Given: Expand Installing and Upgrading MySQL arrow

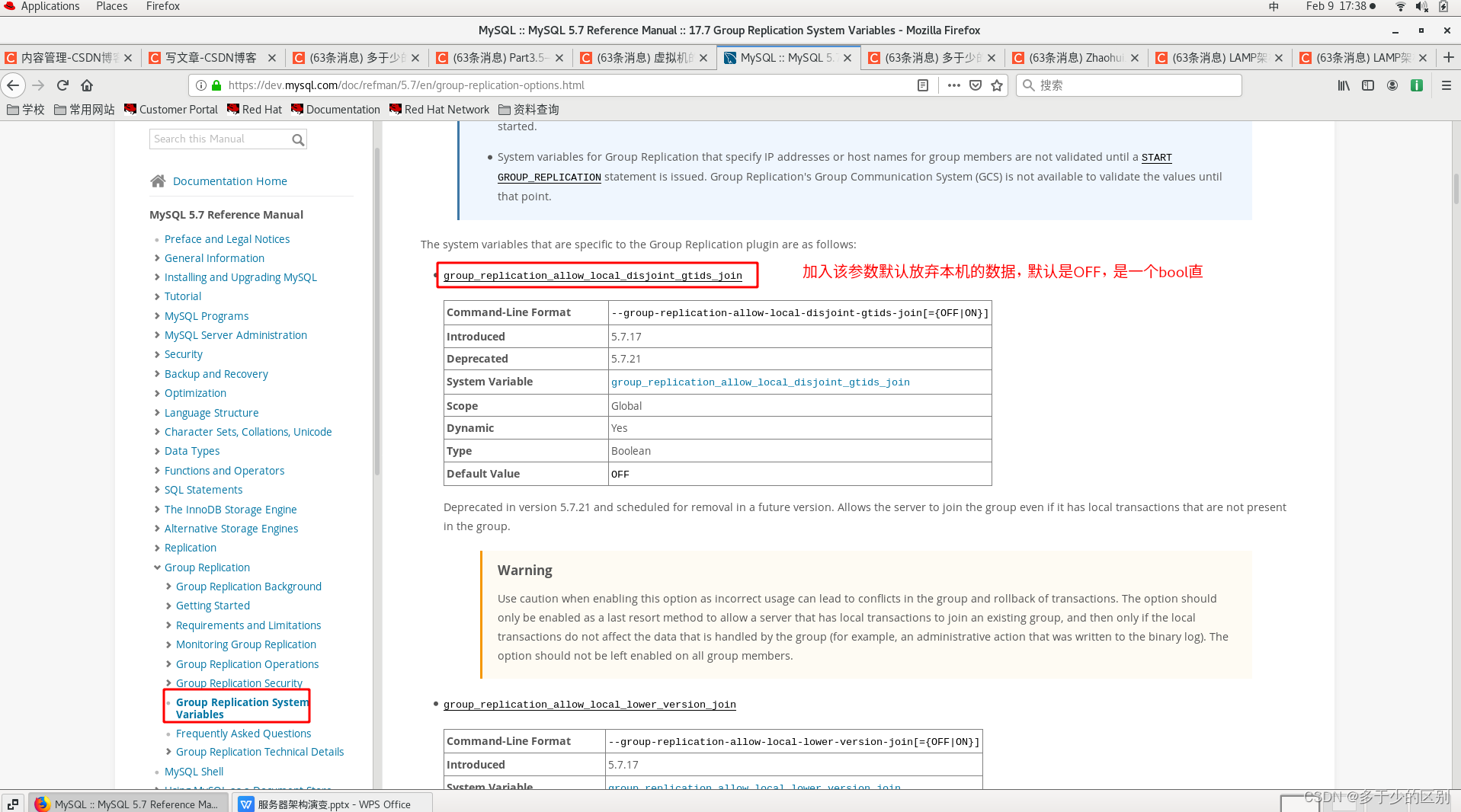Looking at the screenshot, I should 157,277.
